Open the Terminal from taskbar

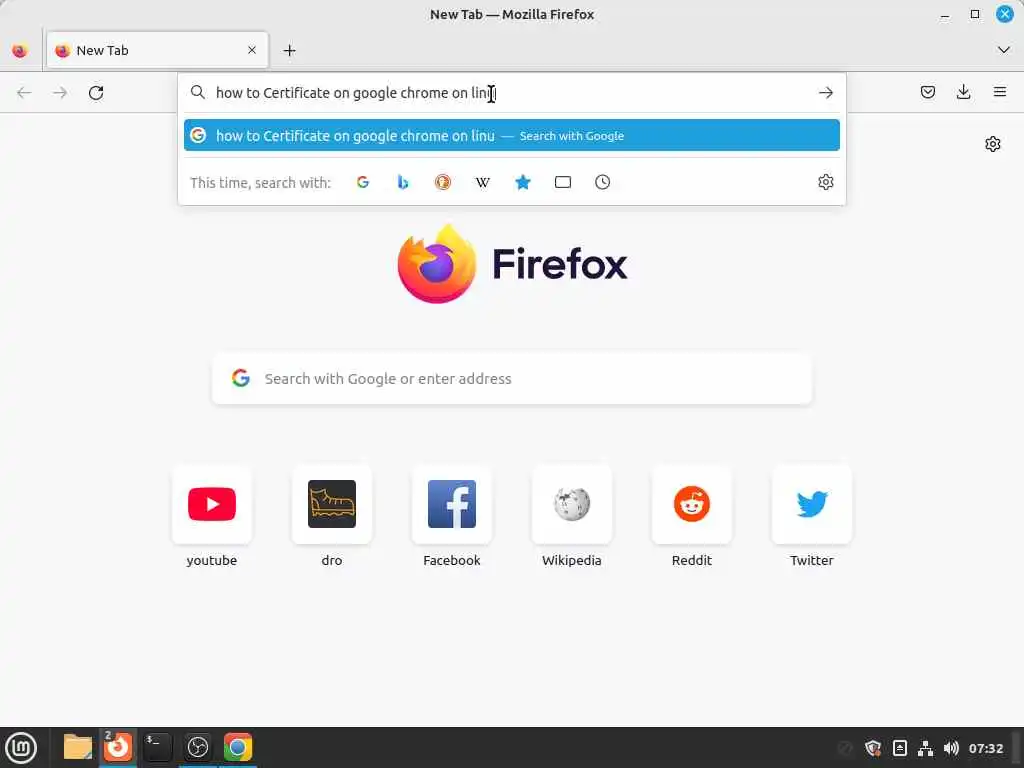(157, 748)
